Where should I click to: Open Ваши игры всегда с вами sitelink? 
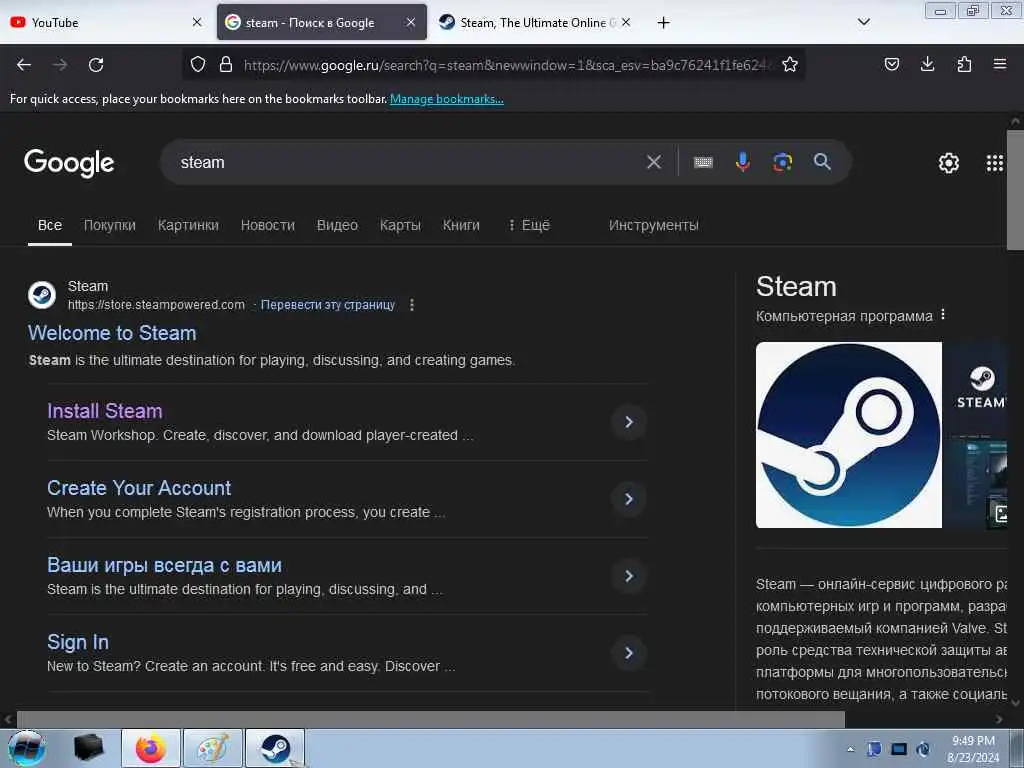[x=165, y=565]
